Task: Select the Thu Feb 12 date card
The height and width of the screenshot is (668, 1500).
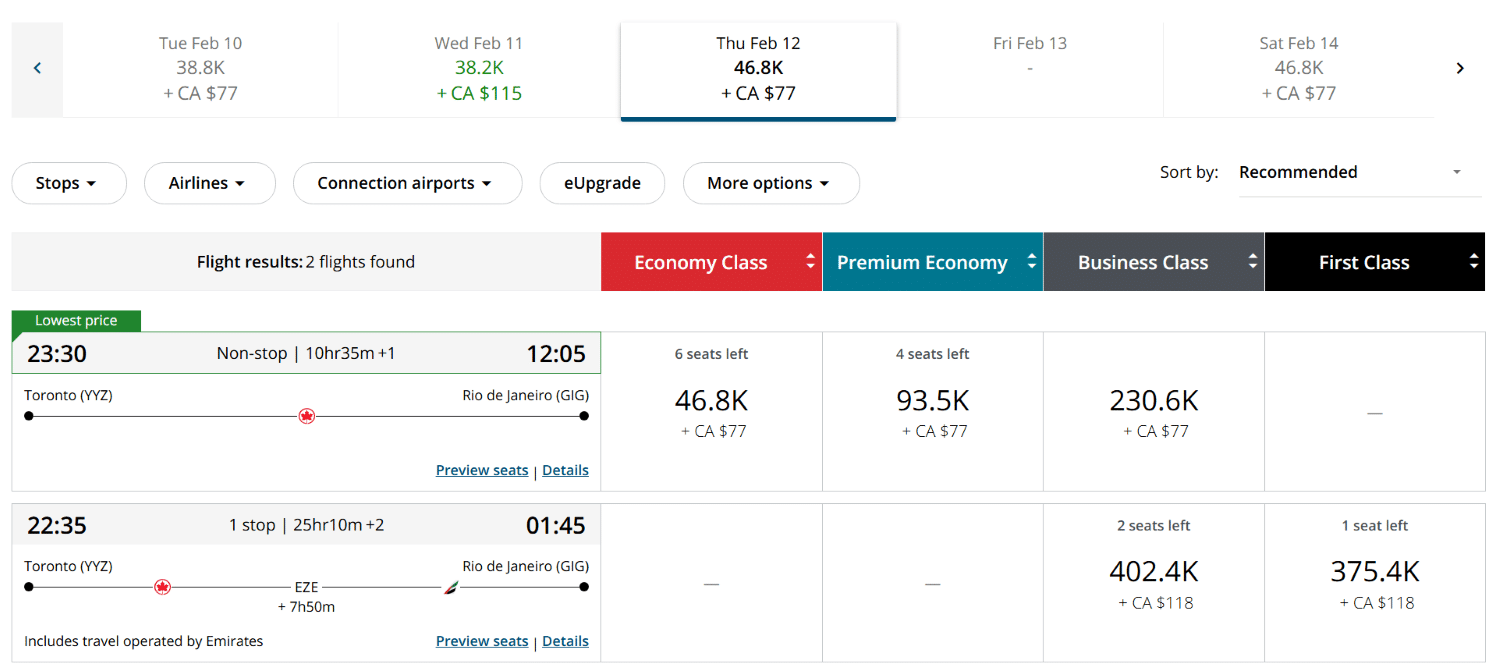Action: tap(758, 68)
